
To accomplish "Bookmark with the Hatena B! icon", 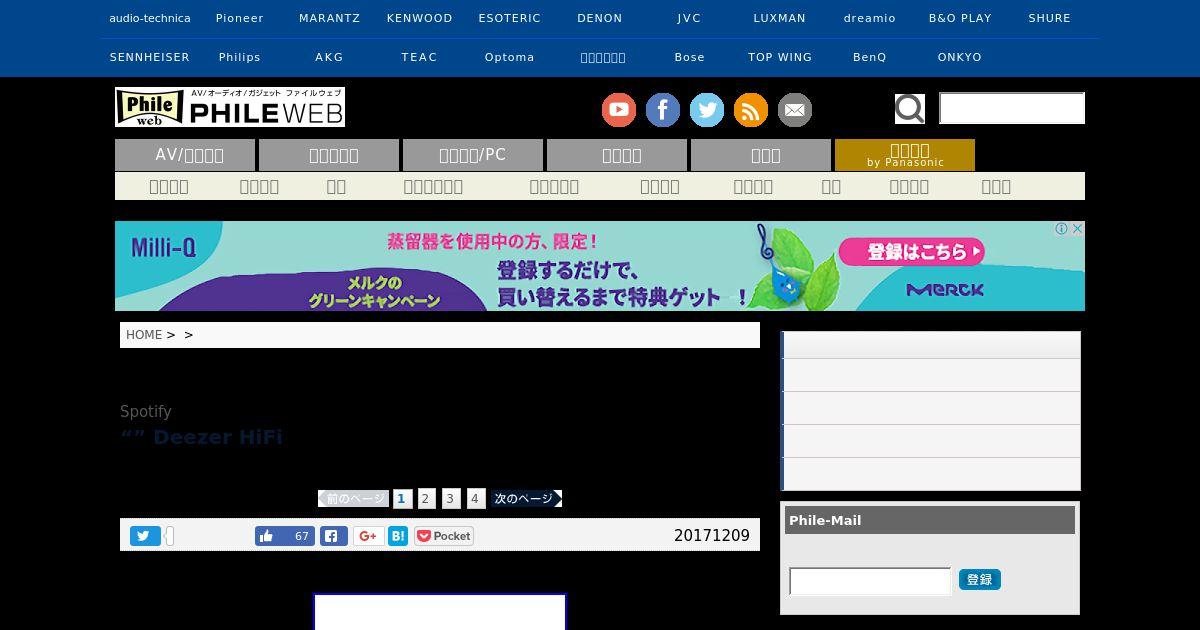I will 398,536.
